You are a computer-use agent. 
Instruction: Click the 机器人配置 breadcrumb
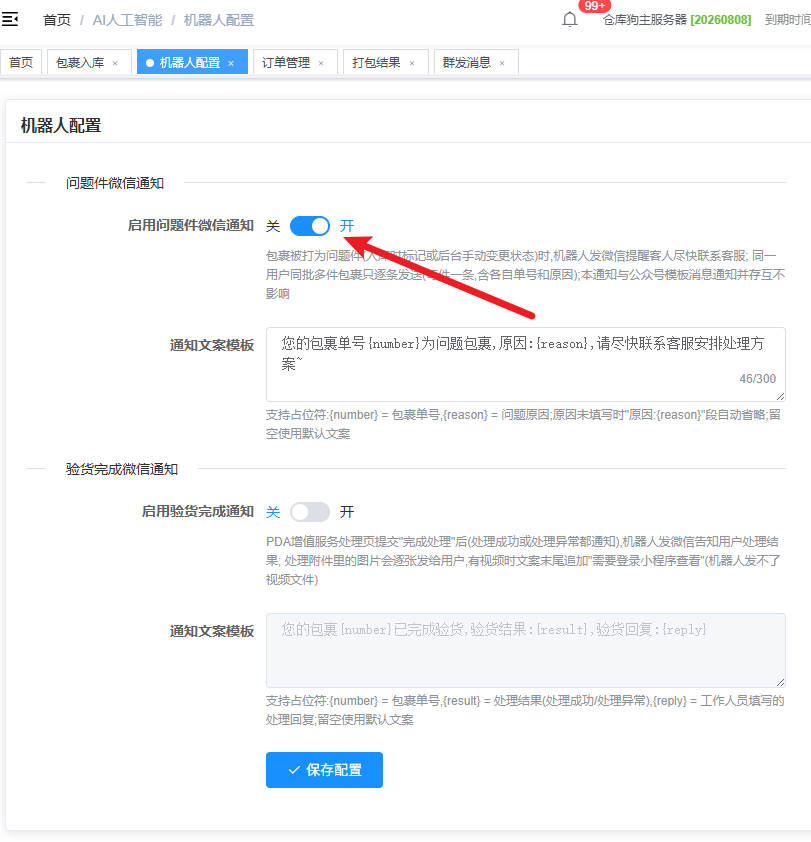[219, 20]
